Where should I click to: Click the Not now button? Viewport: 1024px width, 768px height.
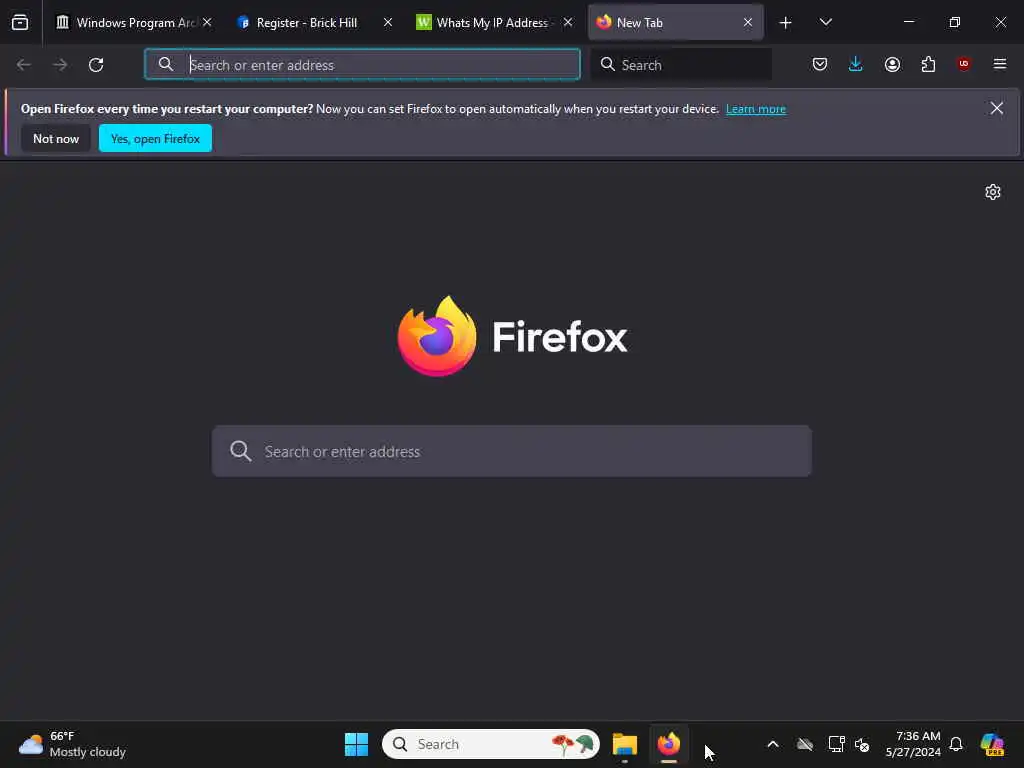pos(56,138)
